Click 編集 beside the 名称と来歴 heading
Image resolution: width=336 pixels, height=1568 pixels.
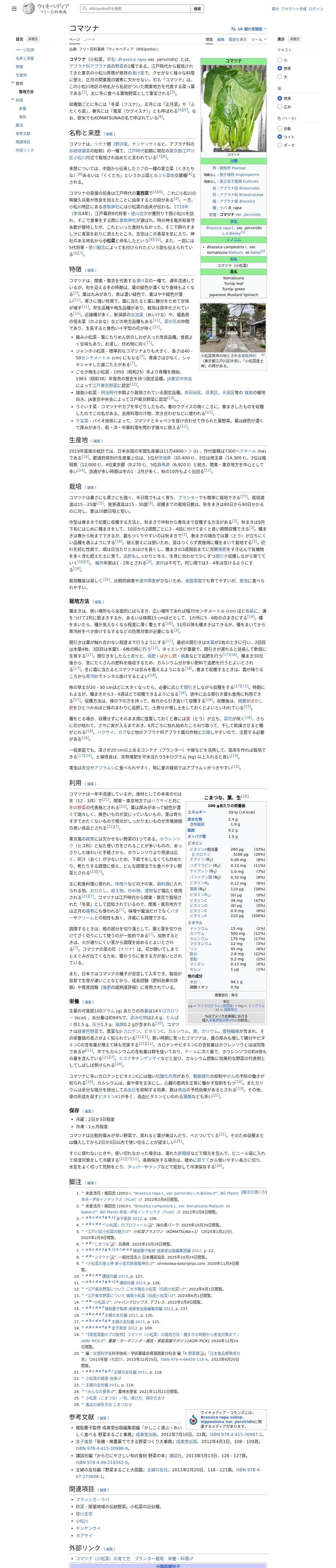(110, 134)
